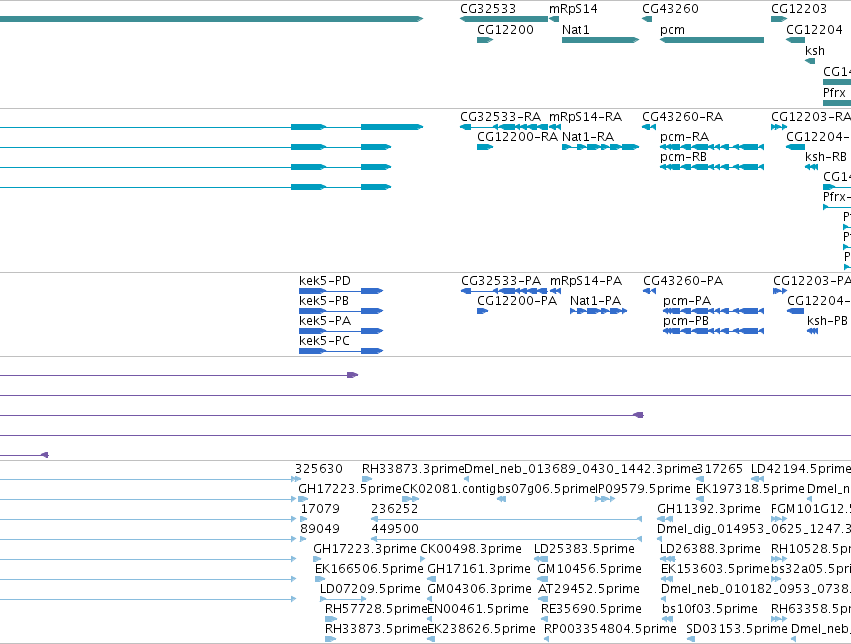851x644 pixels.
Task: Click the 449500 feature label
Action: [395, 529]
